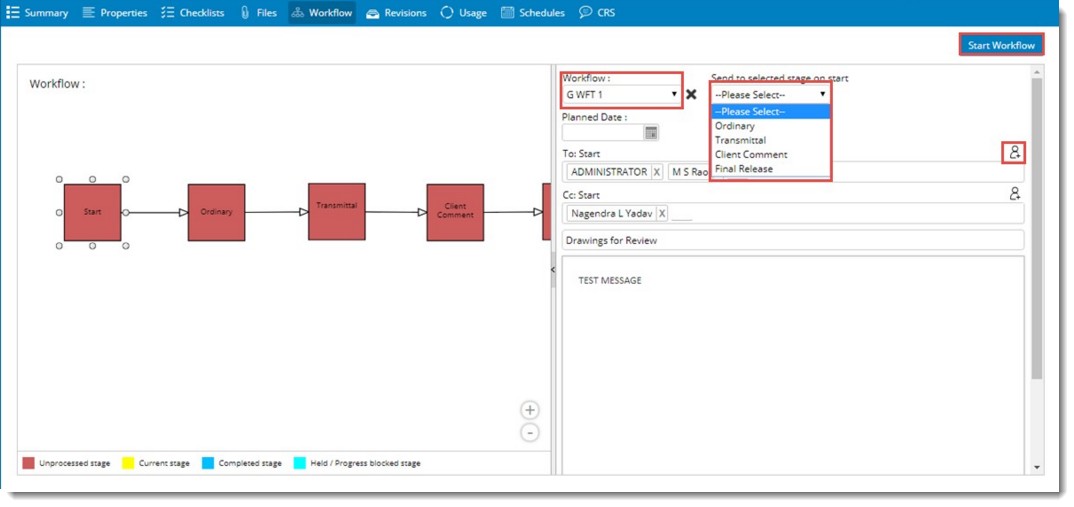This screenshot has width=1074, height=507.
Task: Switch to the Revisions tab
Action: click(x=396, y=13)
